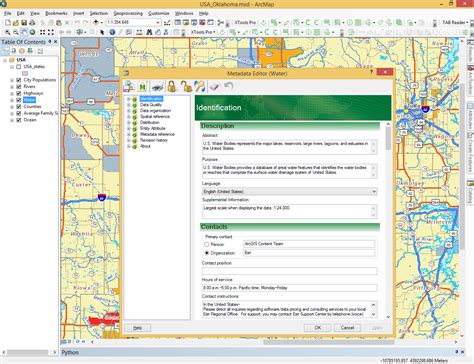Open the Language dropdown

374,192
